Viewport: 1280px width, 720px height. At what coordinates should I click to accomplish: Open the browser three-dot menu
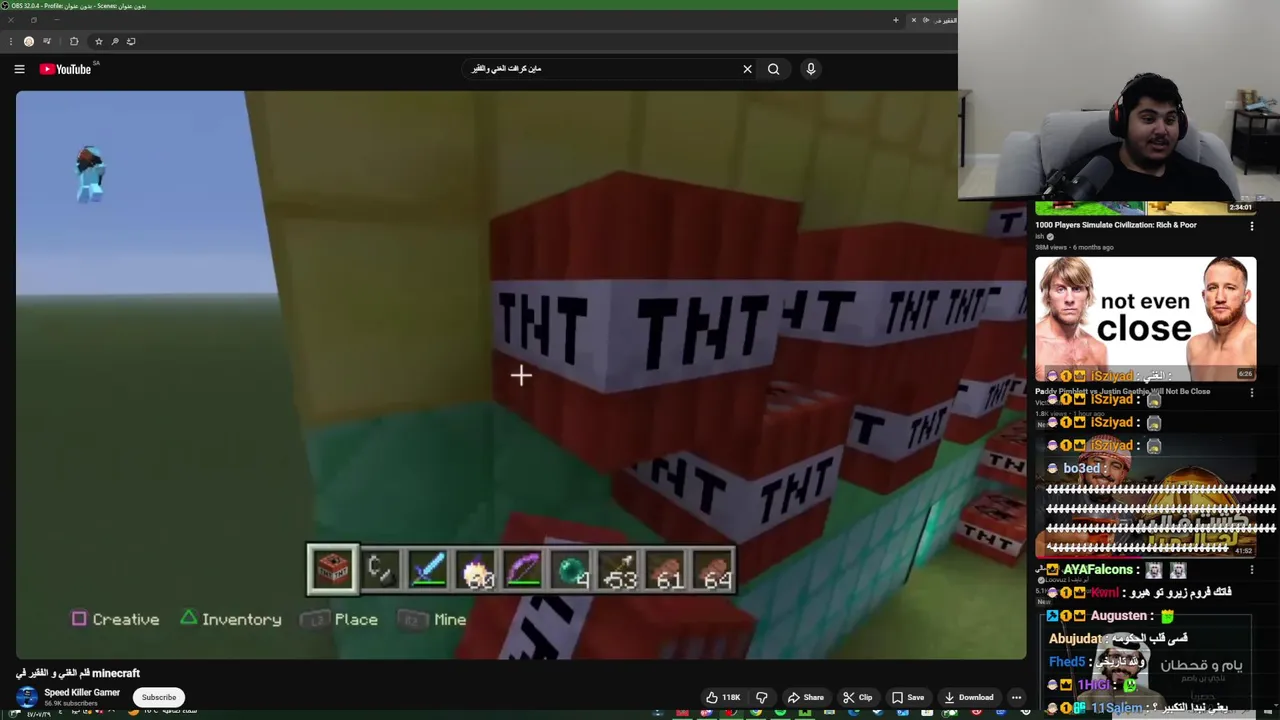tap(11, 41)
